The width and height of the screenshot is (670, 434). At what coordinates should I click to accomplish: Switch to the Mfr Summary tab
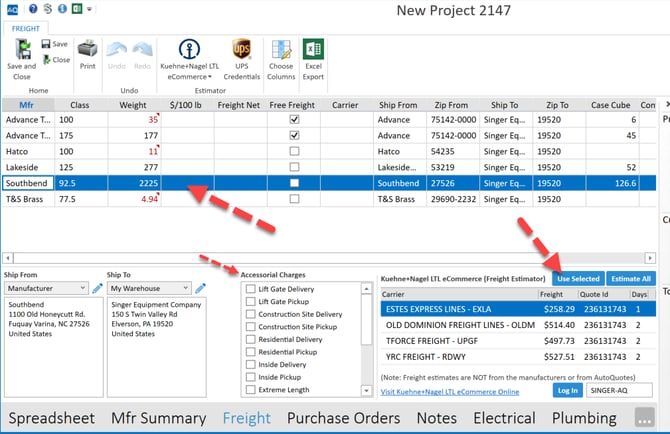[159, 418]
